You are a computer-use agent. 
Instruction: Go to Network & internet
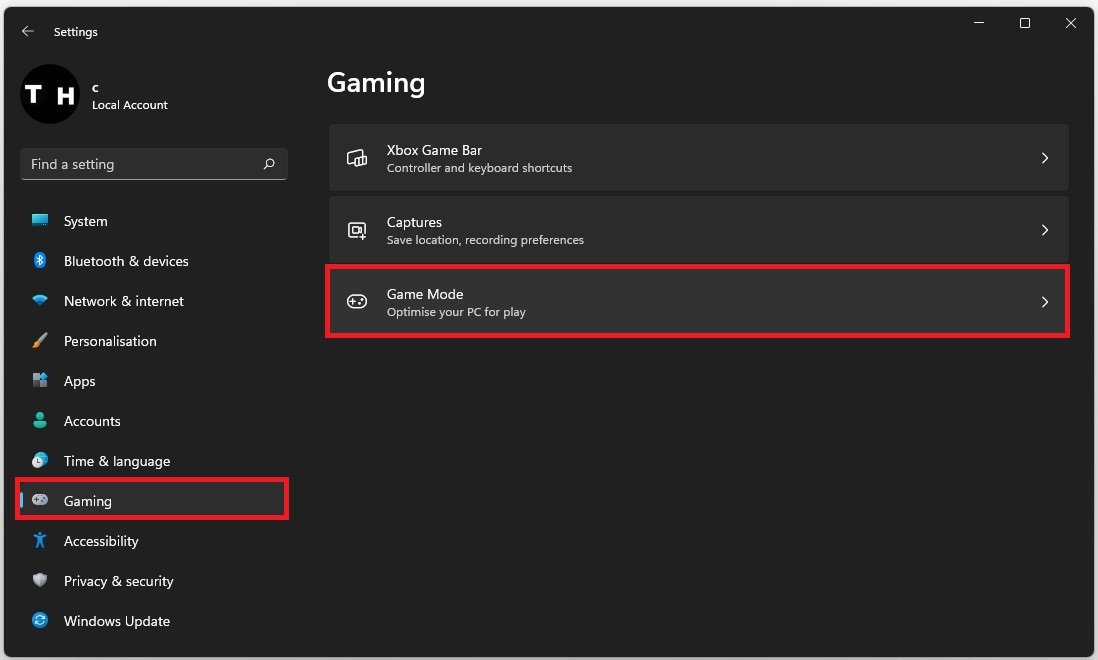click(x=153, y=301)
